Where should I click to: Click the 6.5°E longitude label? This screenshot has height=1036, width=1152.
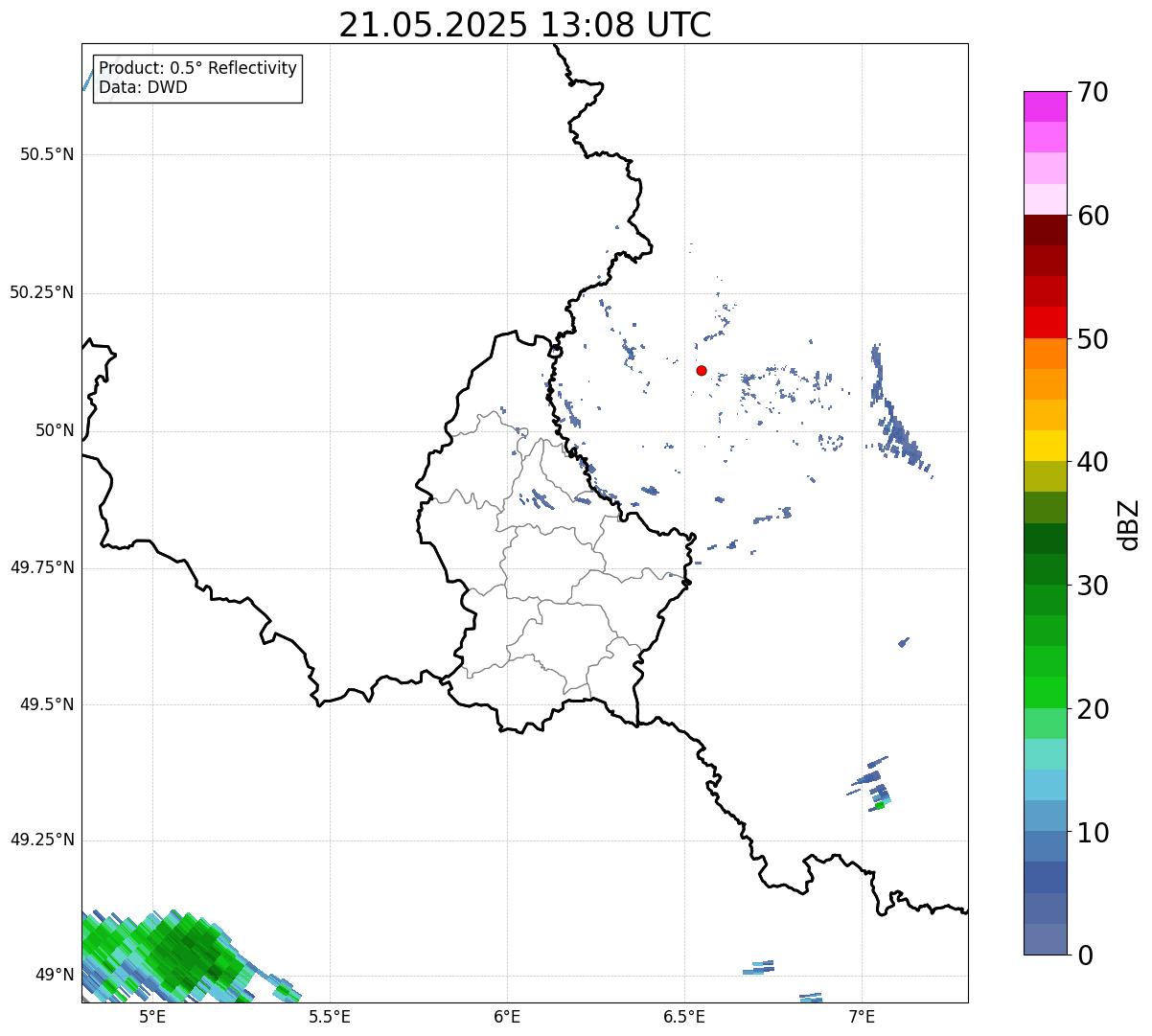tap(684, 1016)
